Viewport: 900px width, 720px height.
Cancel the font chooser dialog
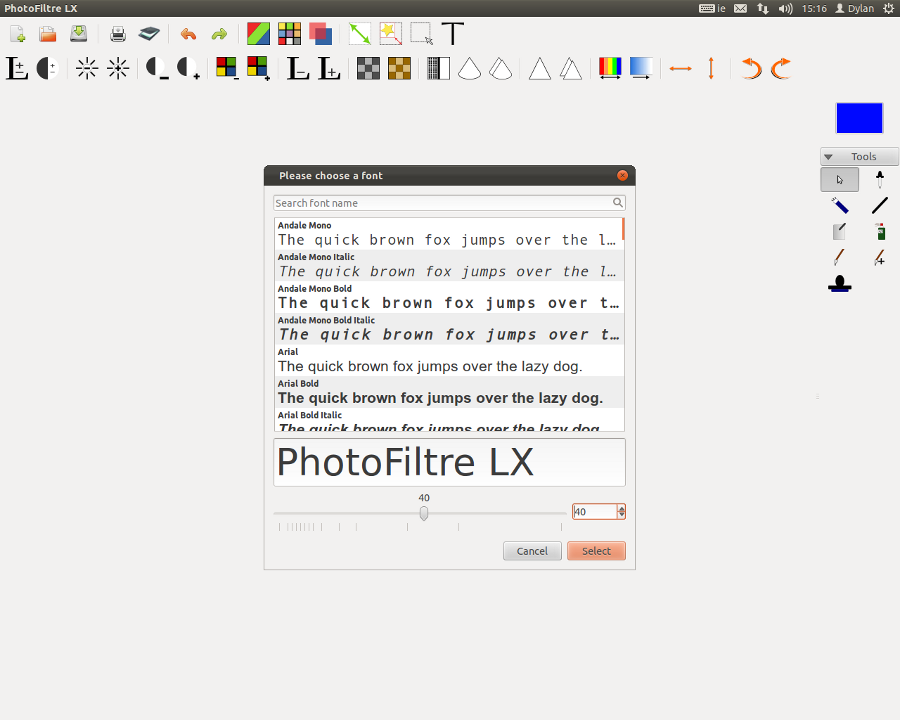coord(532,551)
